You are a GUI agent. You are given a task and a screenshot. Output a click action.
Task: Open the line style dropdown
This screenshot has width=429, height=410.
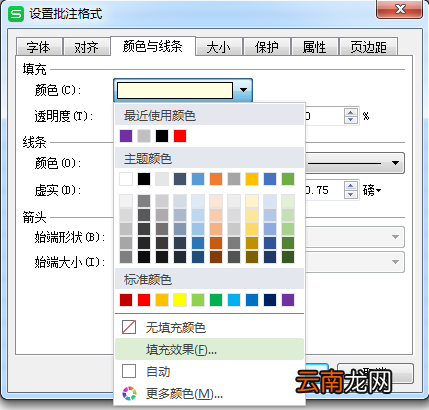[355, 163]
